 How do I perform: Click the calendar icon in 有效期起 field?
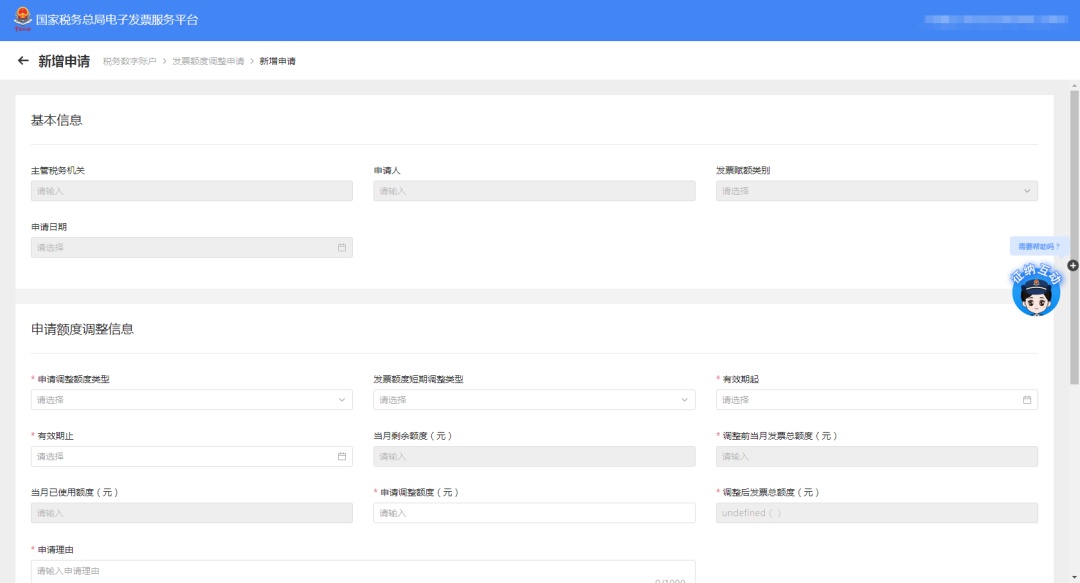[1026, 400]
